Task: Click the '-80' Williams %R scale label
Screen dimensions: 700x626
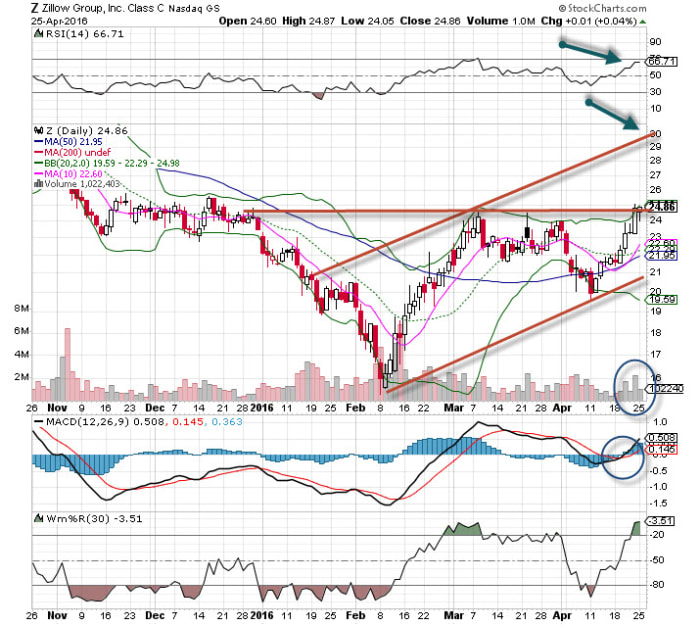Action: click(x=658, y=584)
